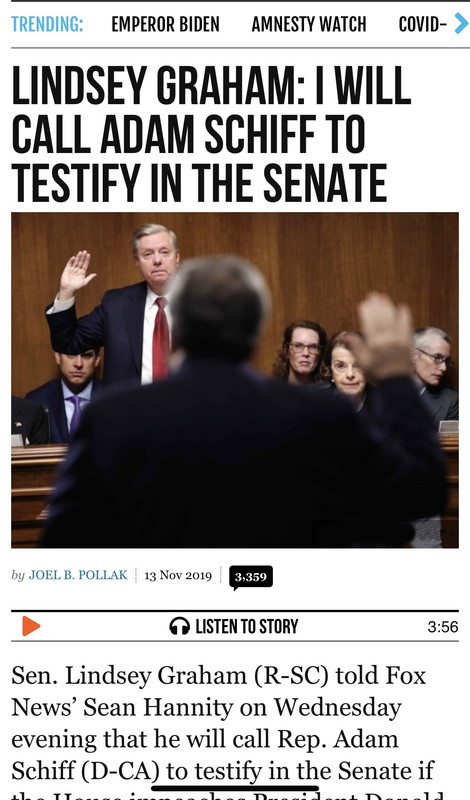
Task: Tap the headphones icon
Action: (x=180, y=626)
